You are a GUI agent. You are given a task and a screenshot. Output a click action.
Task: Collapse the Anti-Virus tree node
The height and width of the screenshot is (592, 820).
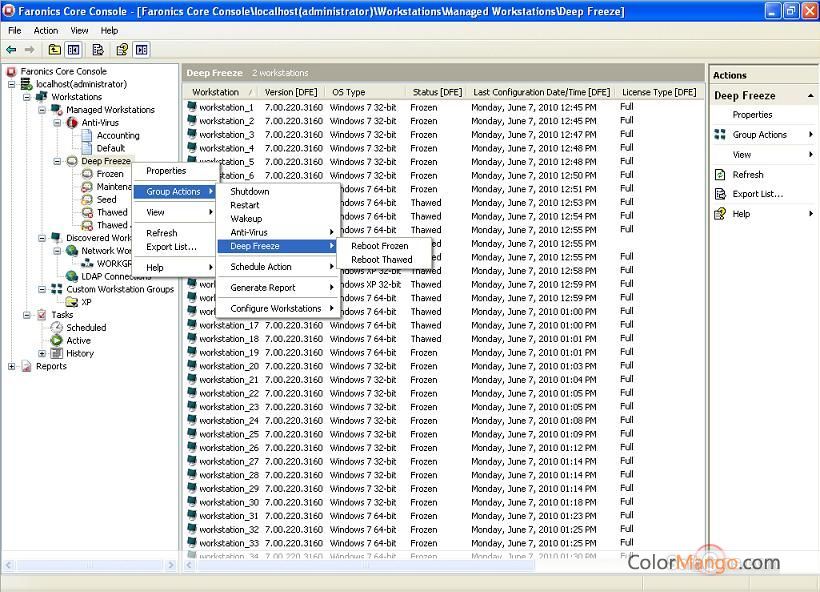tap(57, 122)
